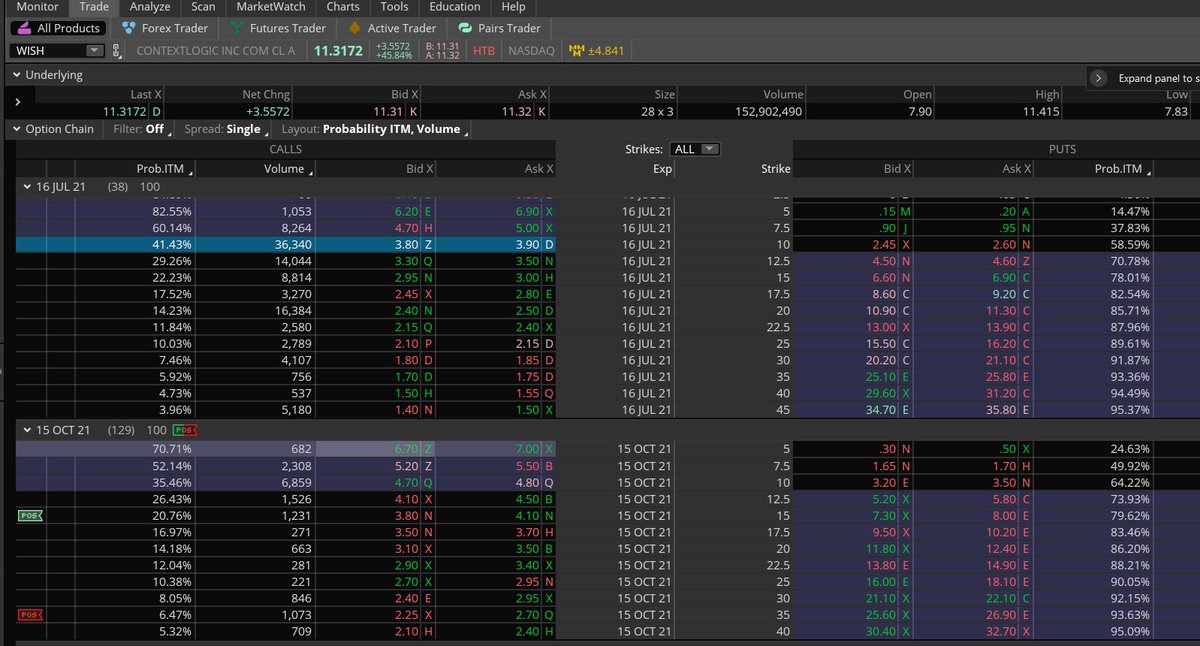Collapse the Underlying section
This screenshot has height=646, width=1200.
(x=16, y=75)
